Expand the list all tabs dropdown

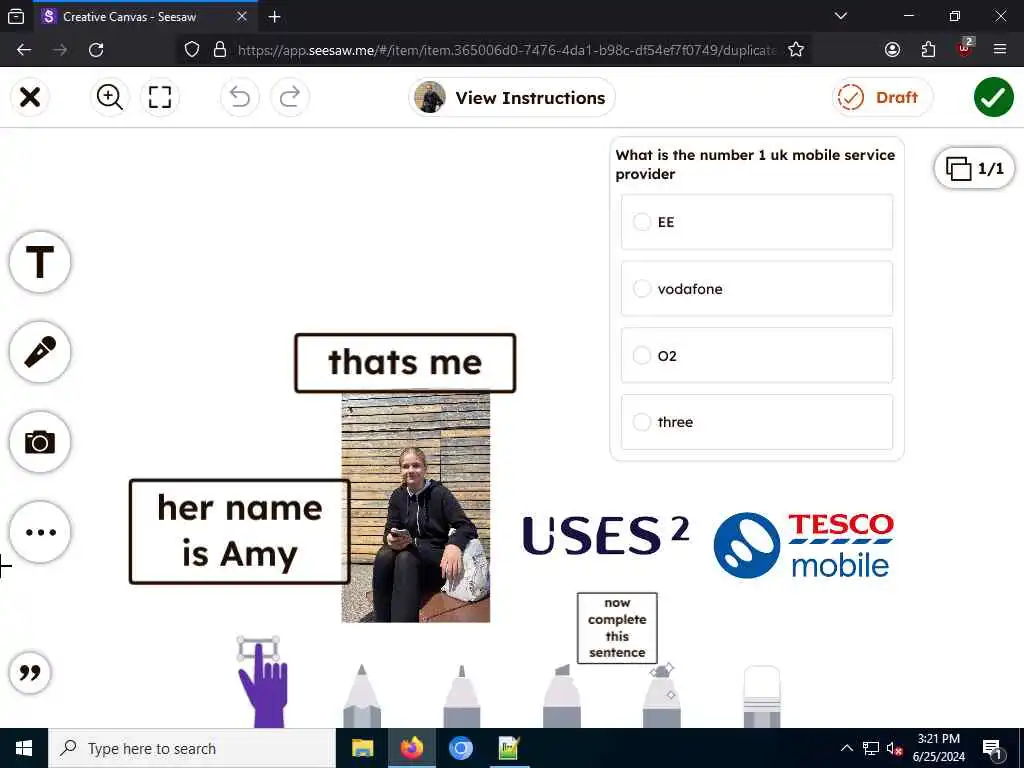click(840, 16)
